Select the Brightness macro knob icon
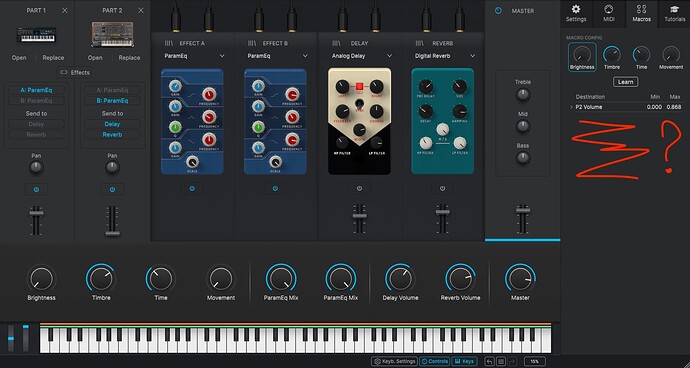Screen dimensions: 690x368 (582, 55)
